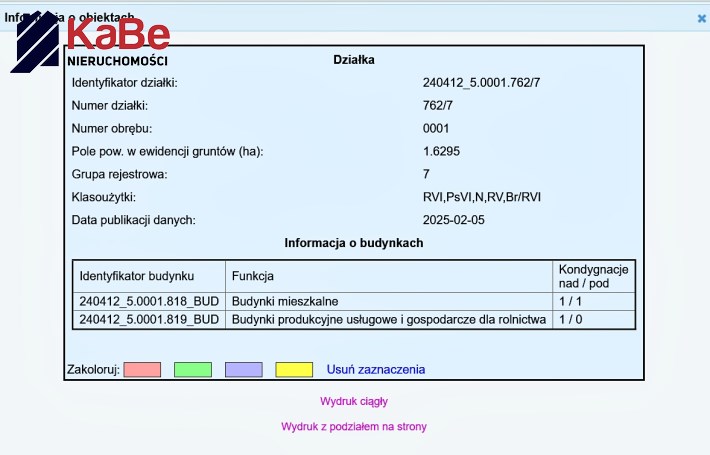This screenshot has height=455, width=710.
Task: Click the Identyfikator działki label
Action: [x=125, y=83]
